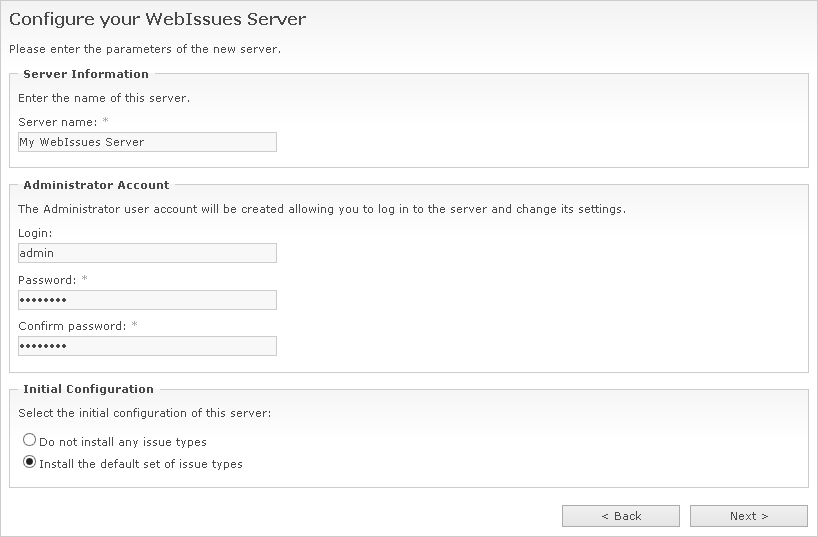Click the 'Server name:' label
Image resolution: width=818 pixels, height=537 pixels.
(57, 122)
